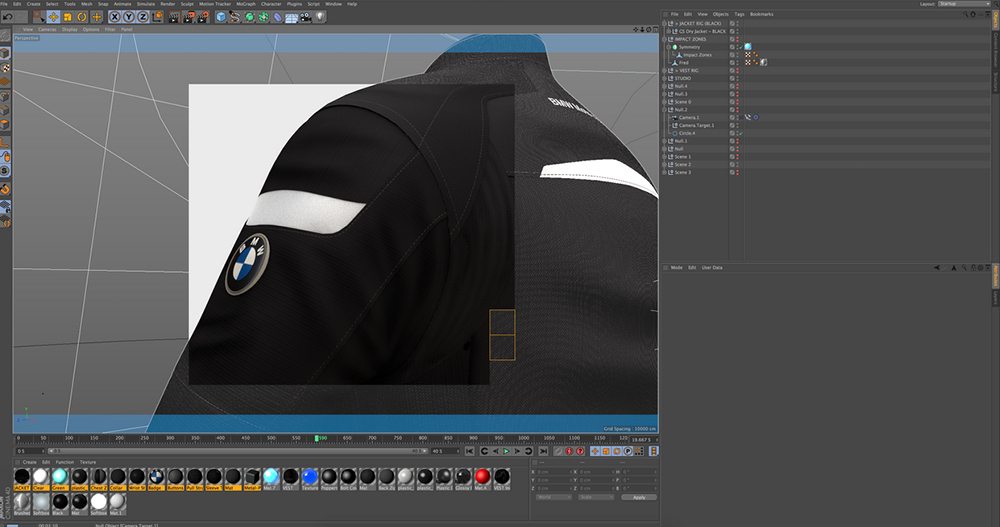Add a Camera object icon

305,17
